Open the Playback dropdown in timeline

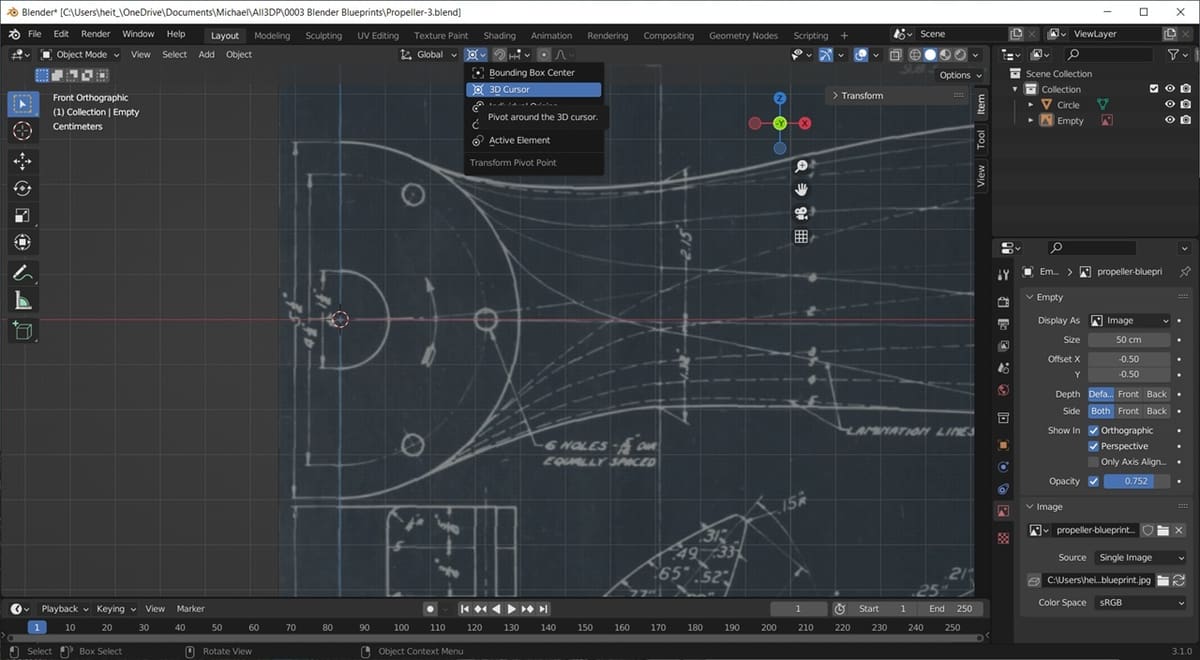65,608
